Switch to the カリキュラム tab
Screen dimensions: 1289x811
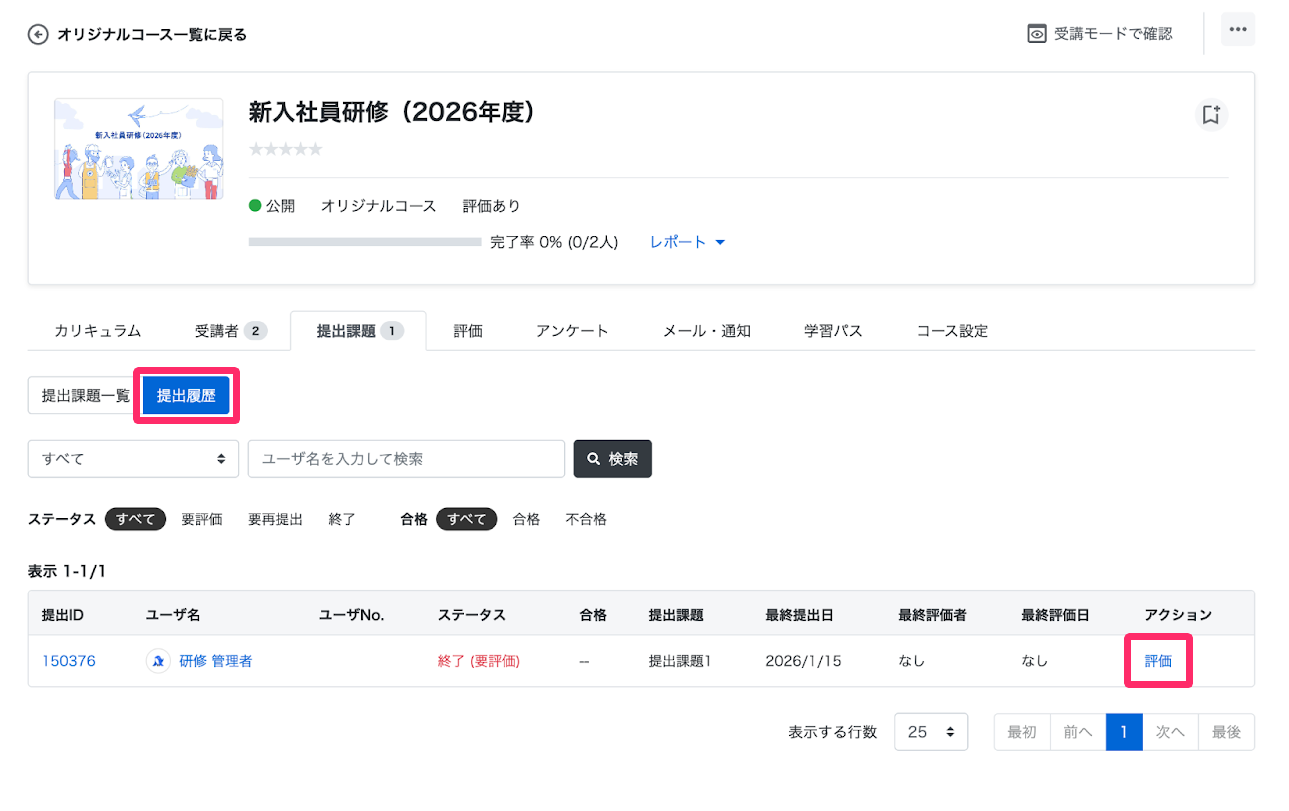click(x=98, y=331)
